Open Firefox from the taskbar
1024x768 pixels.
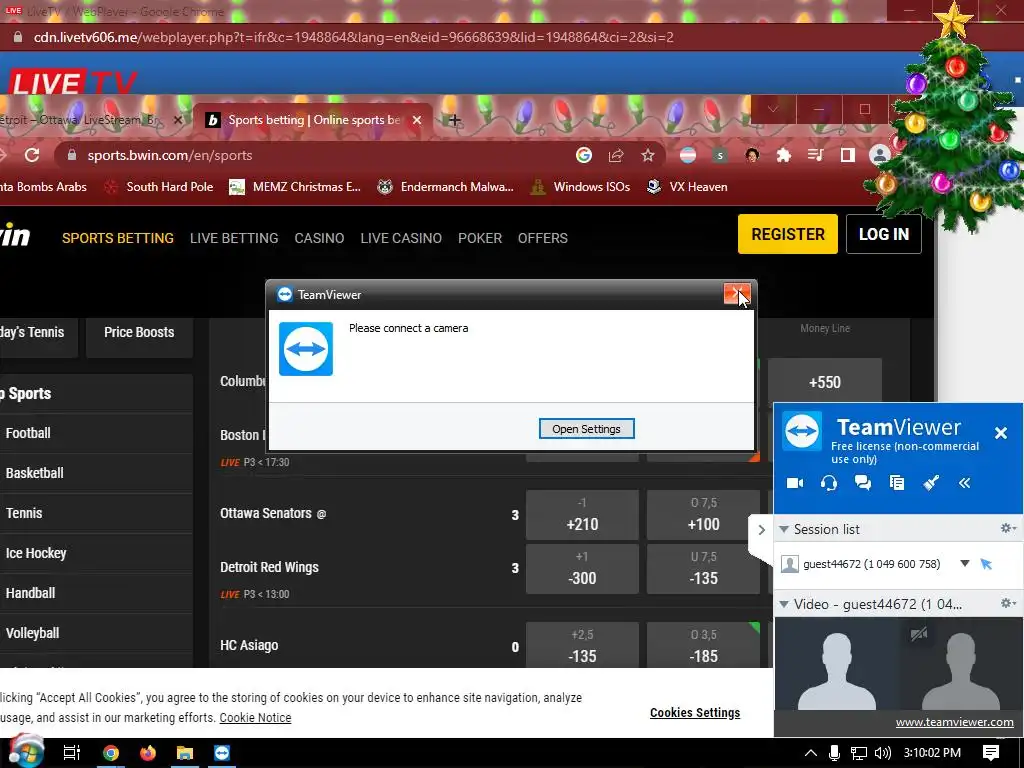[x=148, y=753]
